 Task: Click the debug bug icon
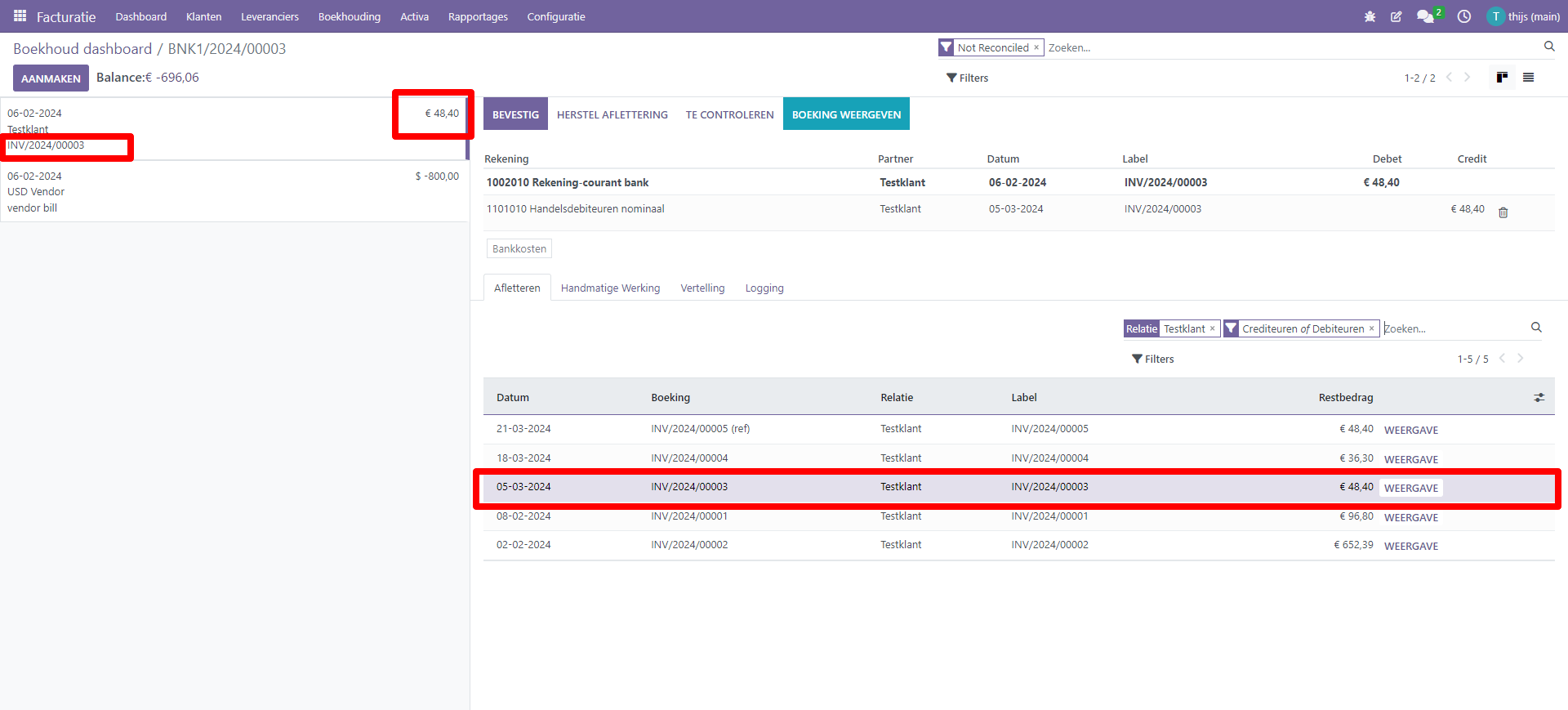(1370, 16)
